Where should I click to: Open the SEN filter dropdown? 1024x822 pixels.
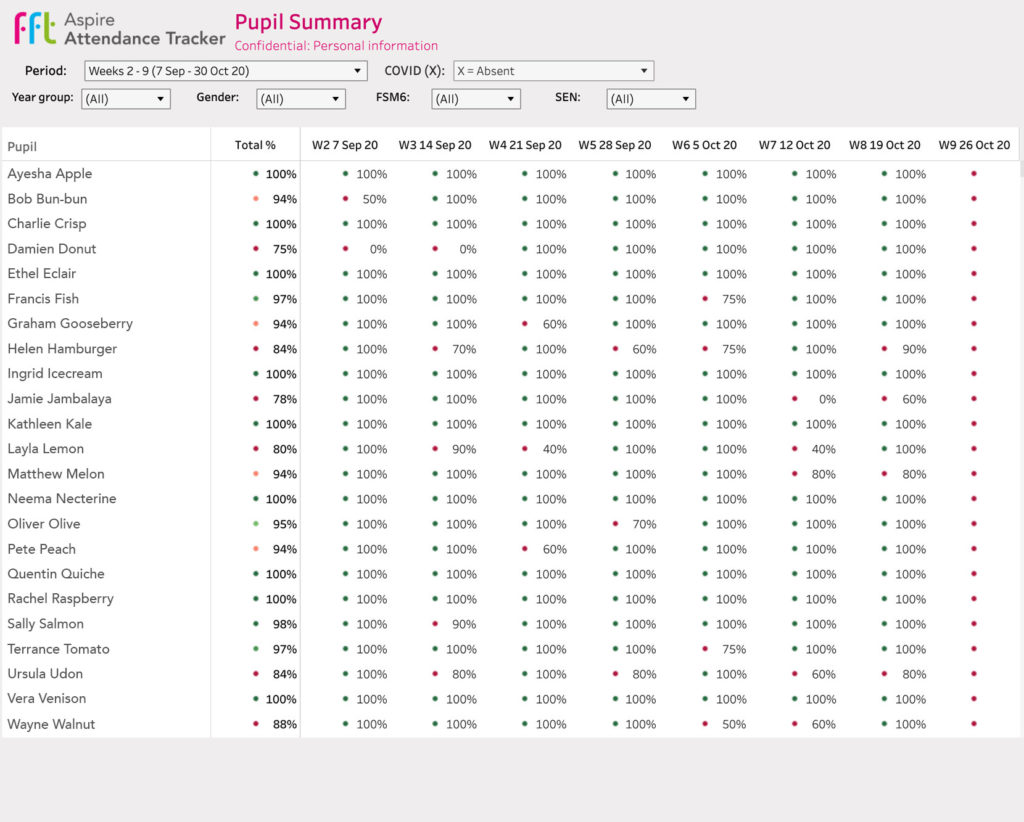651,99
